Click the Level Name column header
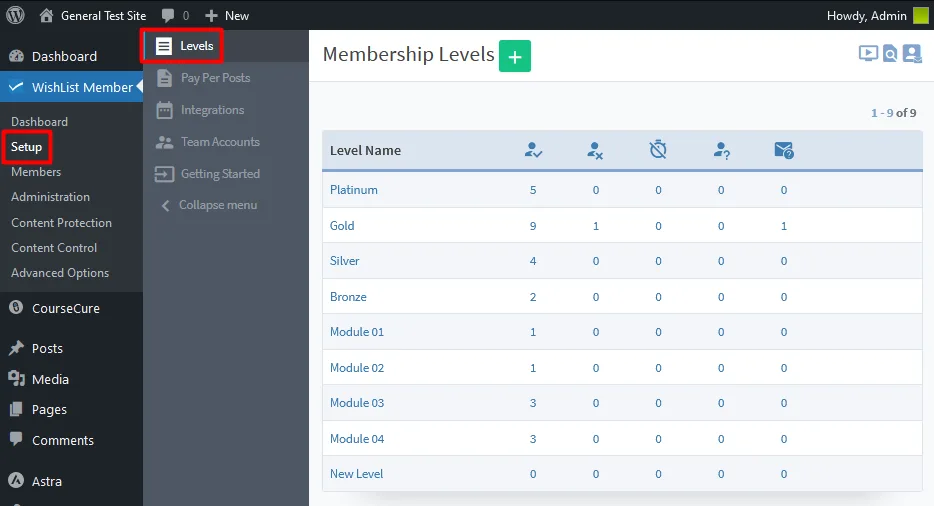The image size is (934, 506). 365,150
